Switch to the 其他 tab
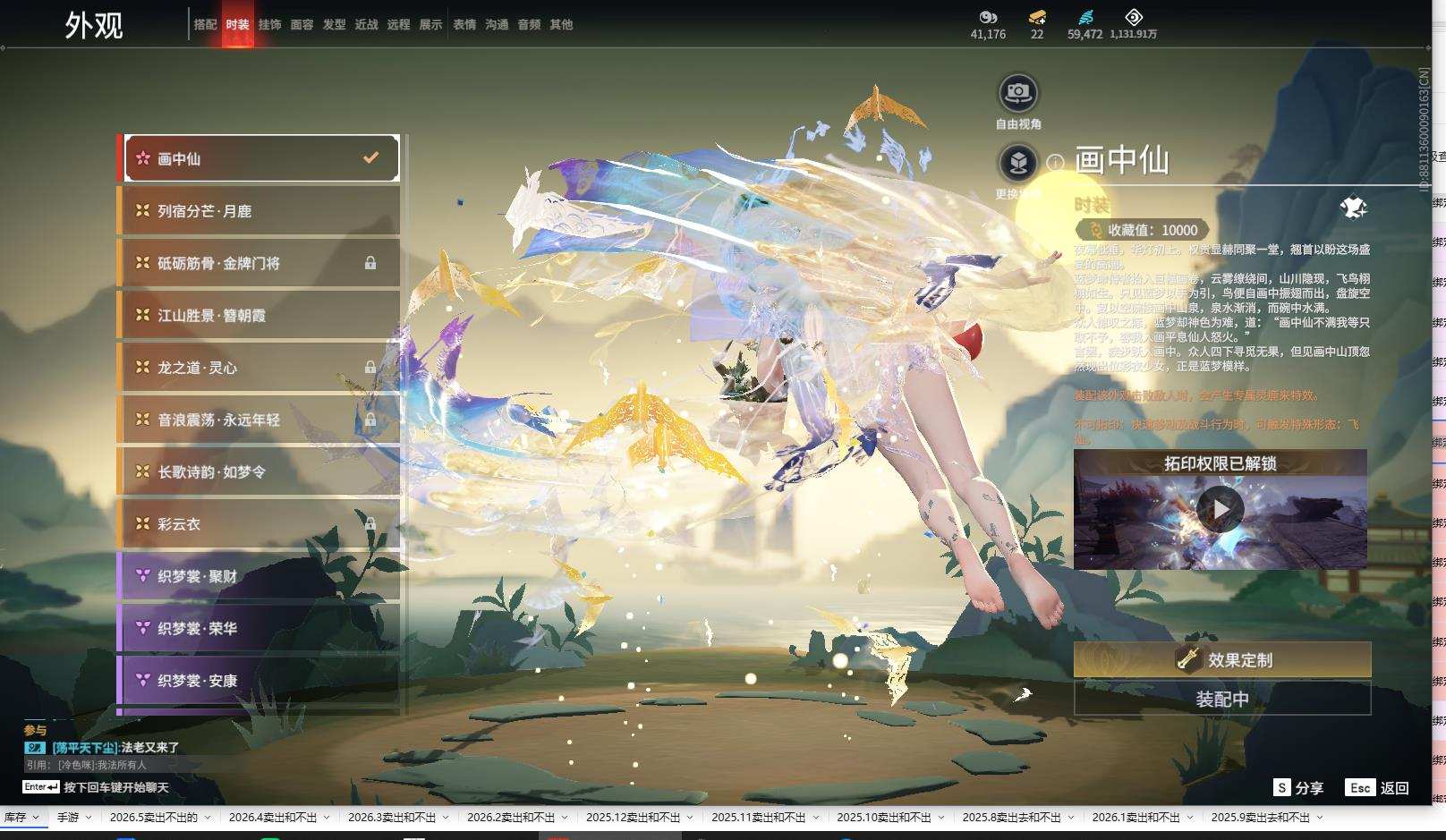 click(561, 24)
